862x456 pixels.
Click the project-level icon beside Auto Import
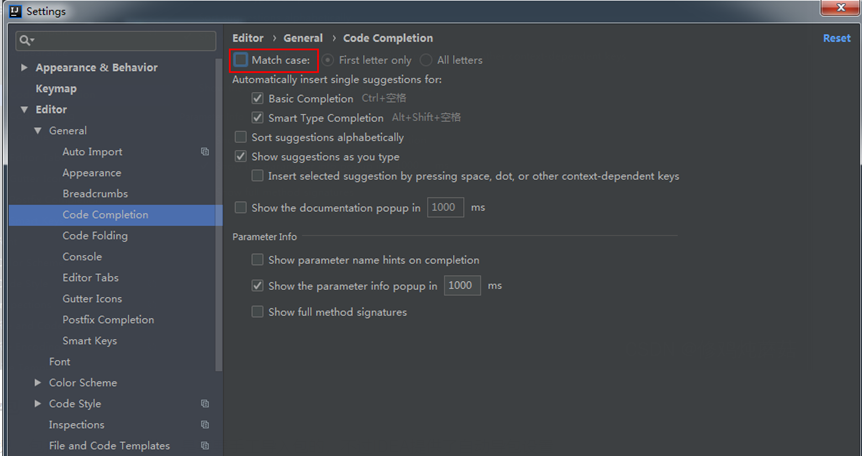pyautogui.click(x=205, y=152)
